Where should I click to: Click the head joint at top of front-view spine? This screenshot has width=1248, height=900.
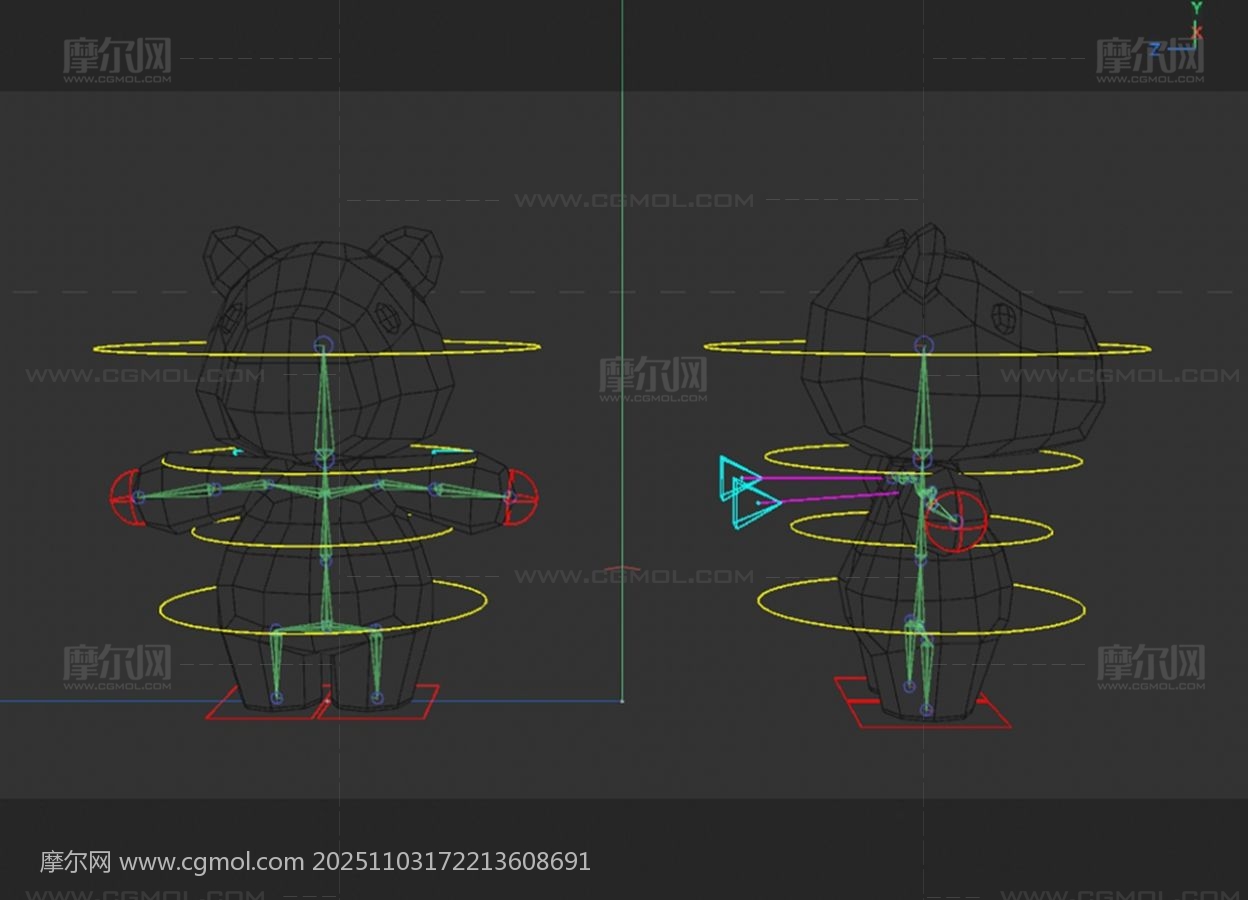pos(322,345)
